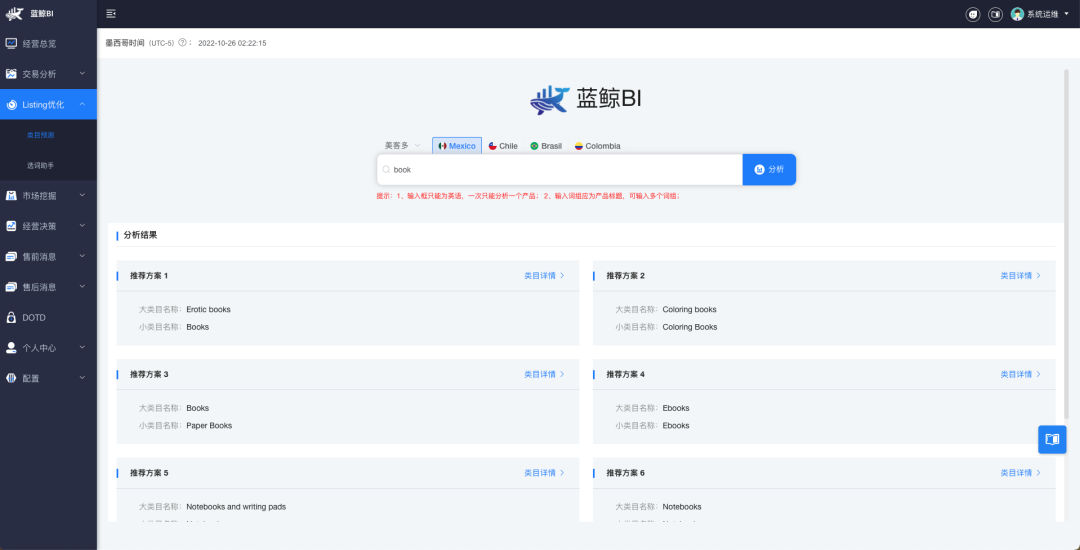Expand the 交易分析 menu chevron
The width and height of the screenshot is (1080, 550).
pyautogui.click(x=82, y=74)
